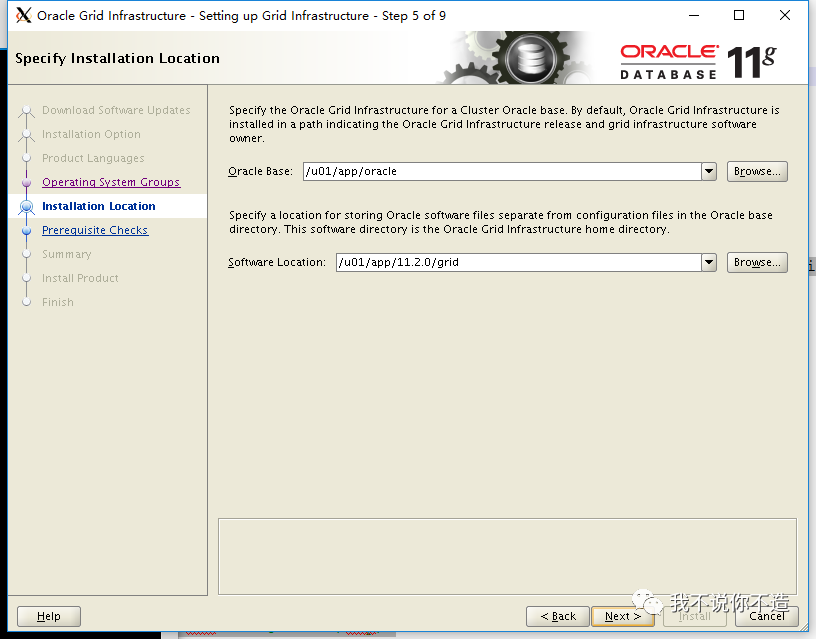Screen dimensions: 816x639
Task: Maximize the installer window
Action: coord(739,16)
